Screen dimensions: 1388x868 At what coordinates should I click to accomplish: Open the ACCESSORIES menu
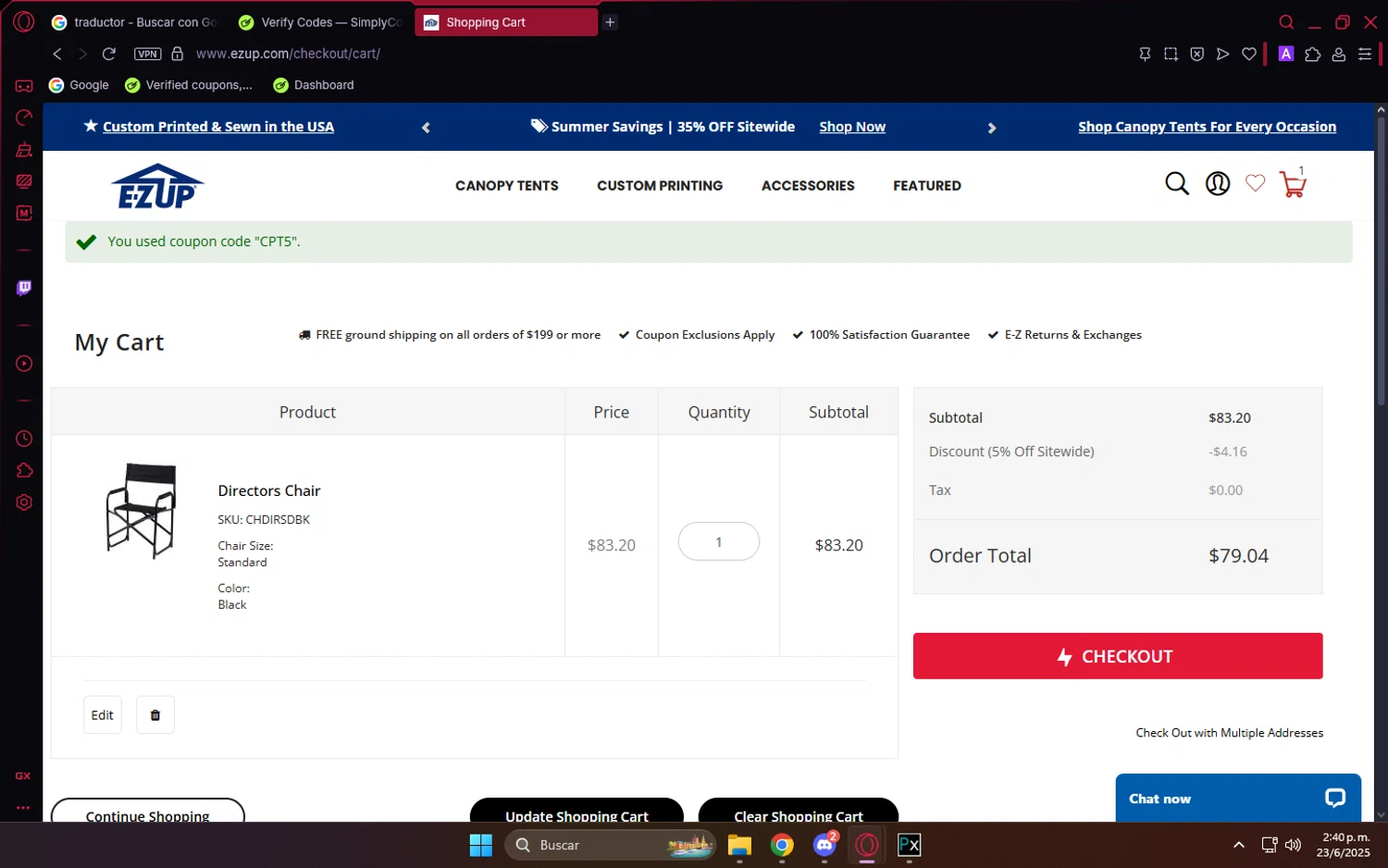click(808, 186)
